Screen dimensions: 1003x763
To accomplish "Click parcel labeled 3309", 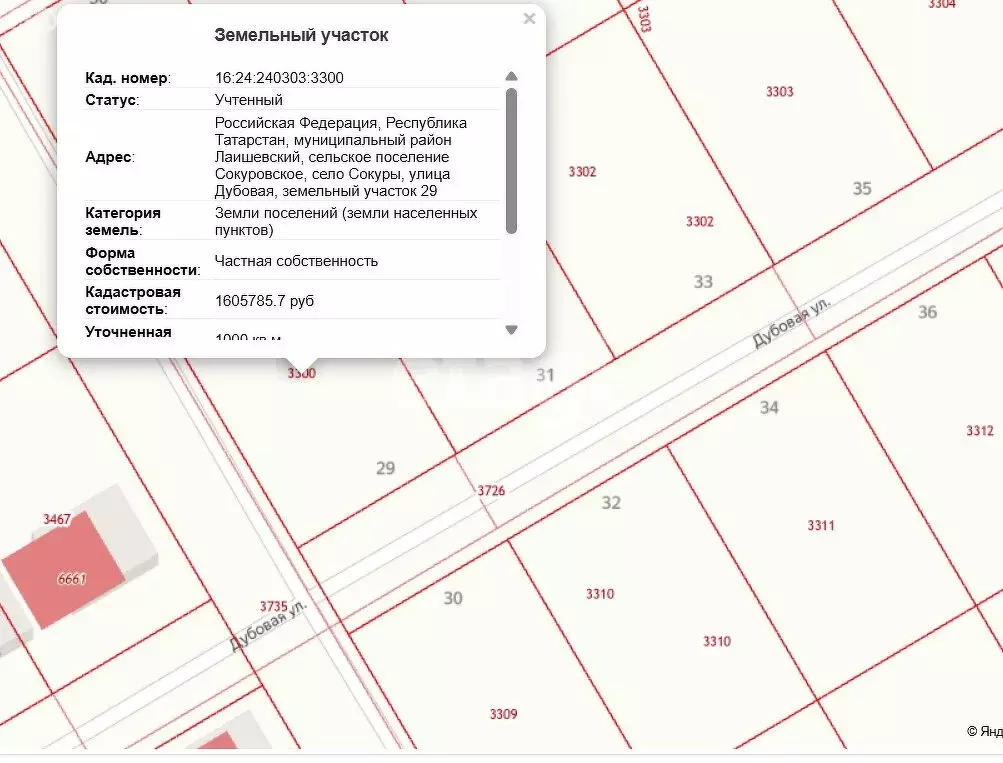I will click(503, 714).
